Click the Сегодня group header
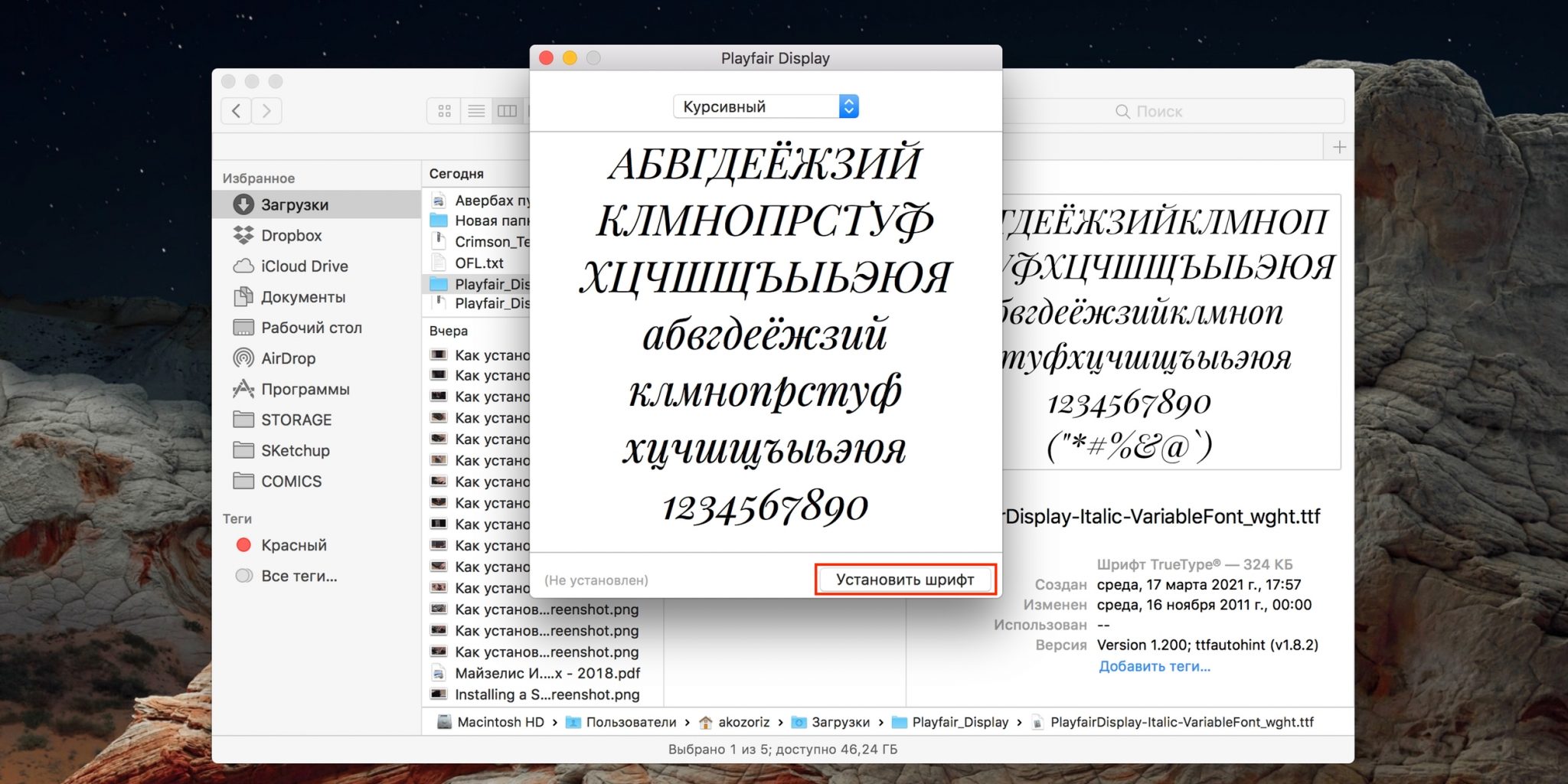The height and width of the screenshot is (784, 1568). click(456, 174)
